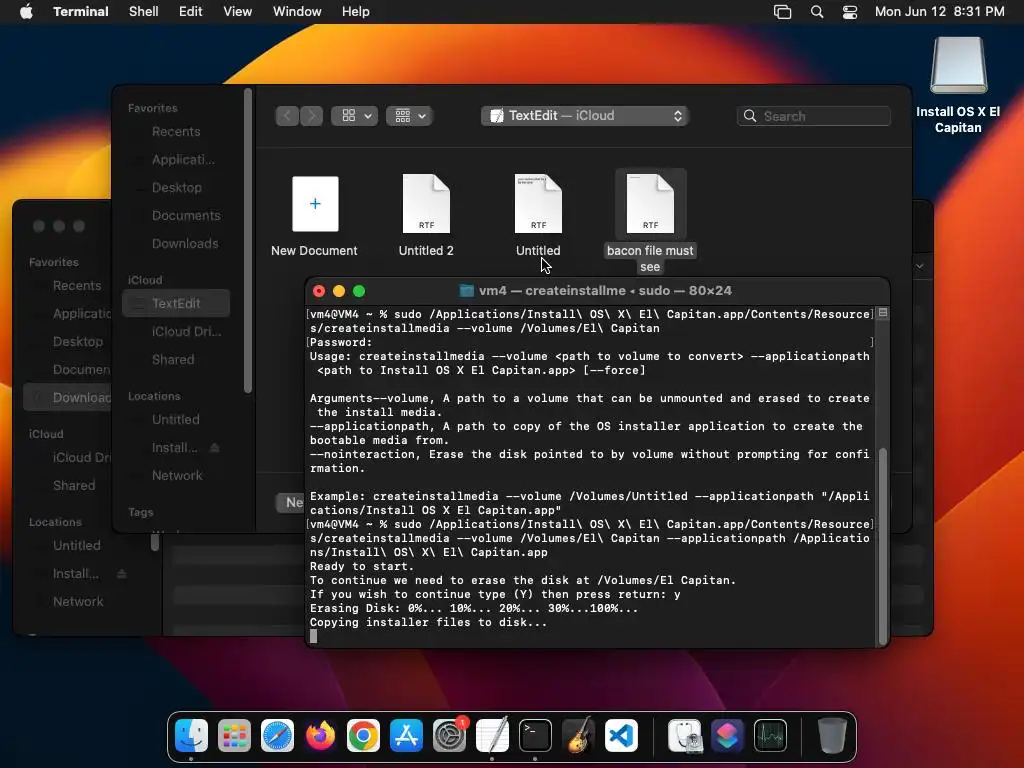Open the Trash in the Dock
The height and width of the screenshot is (768, 1024).
pos(832,736)
